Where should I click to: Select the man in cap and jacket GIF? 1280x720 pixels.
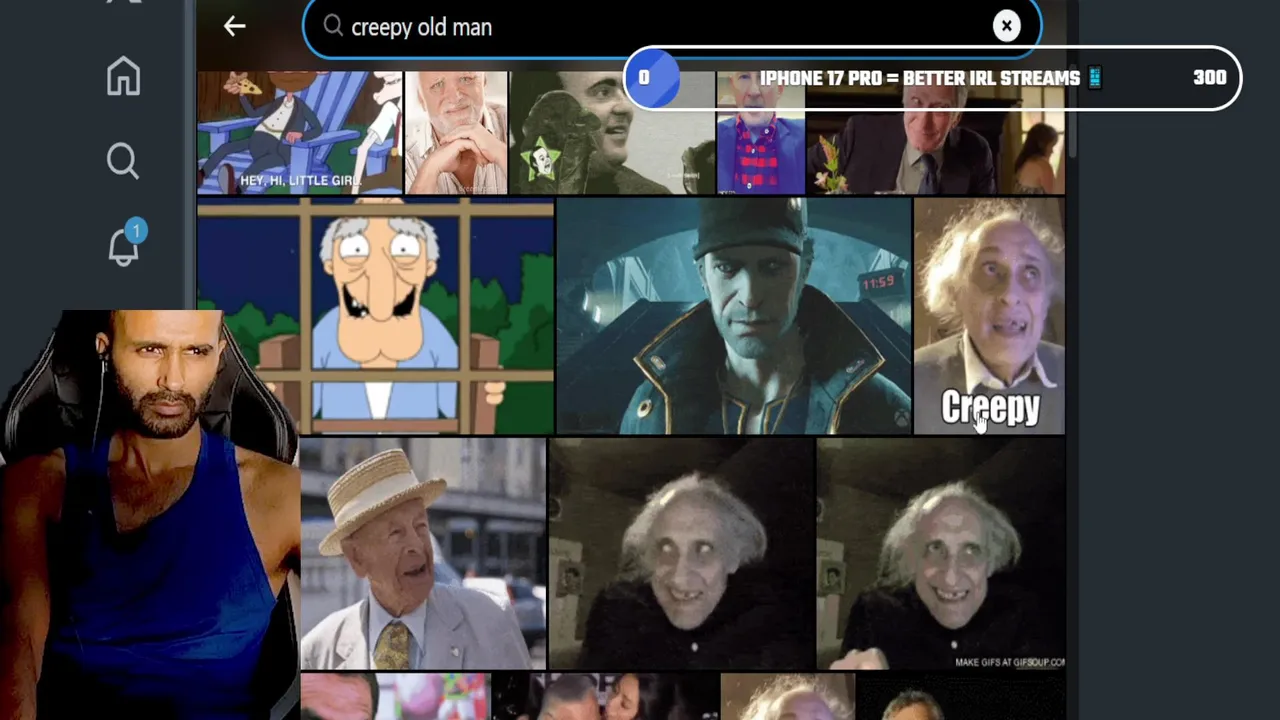[x=733, y=316]
